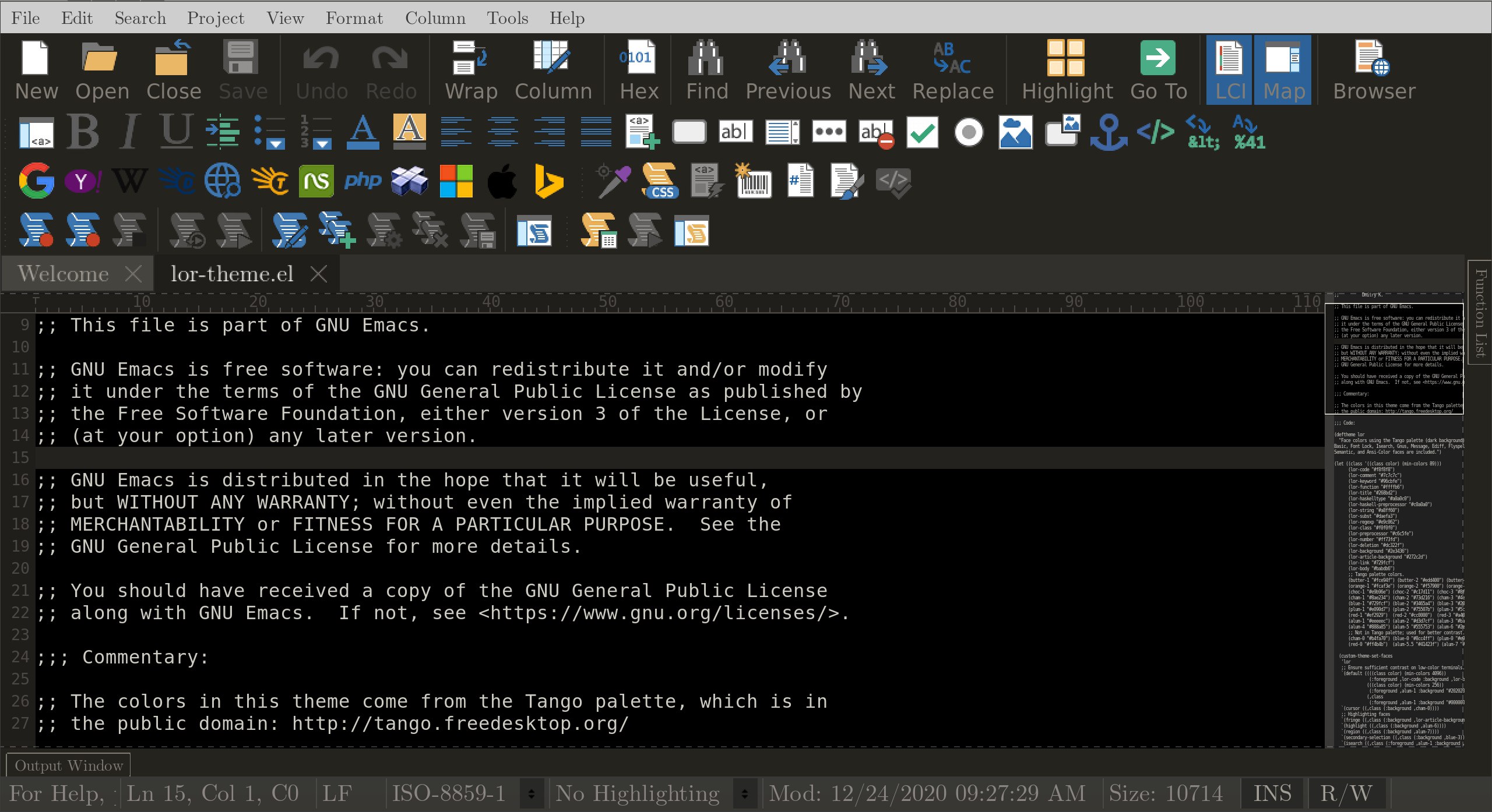1492x812 pixels.
Task: Apply Italic HTML formatting
Action: click(129, 132)
